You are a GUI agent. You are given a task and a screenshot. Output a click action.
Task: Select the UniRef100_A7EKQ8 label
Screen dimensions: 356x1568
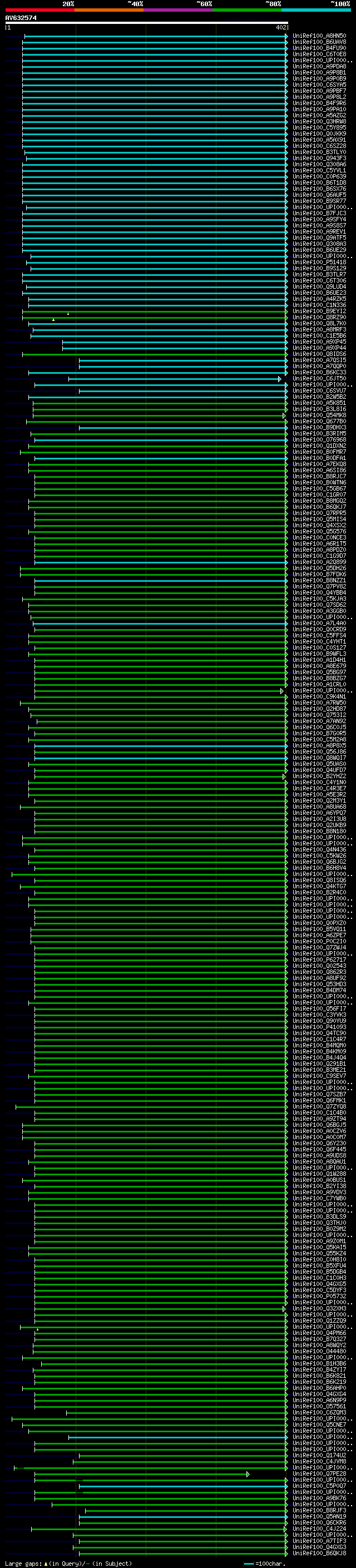[x=319, y=464]
